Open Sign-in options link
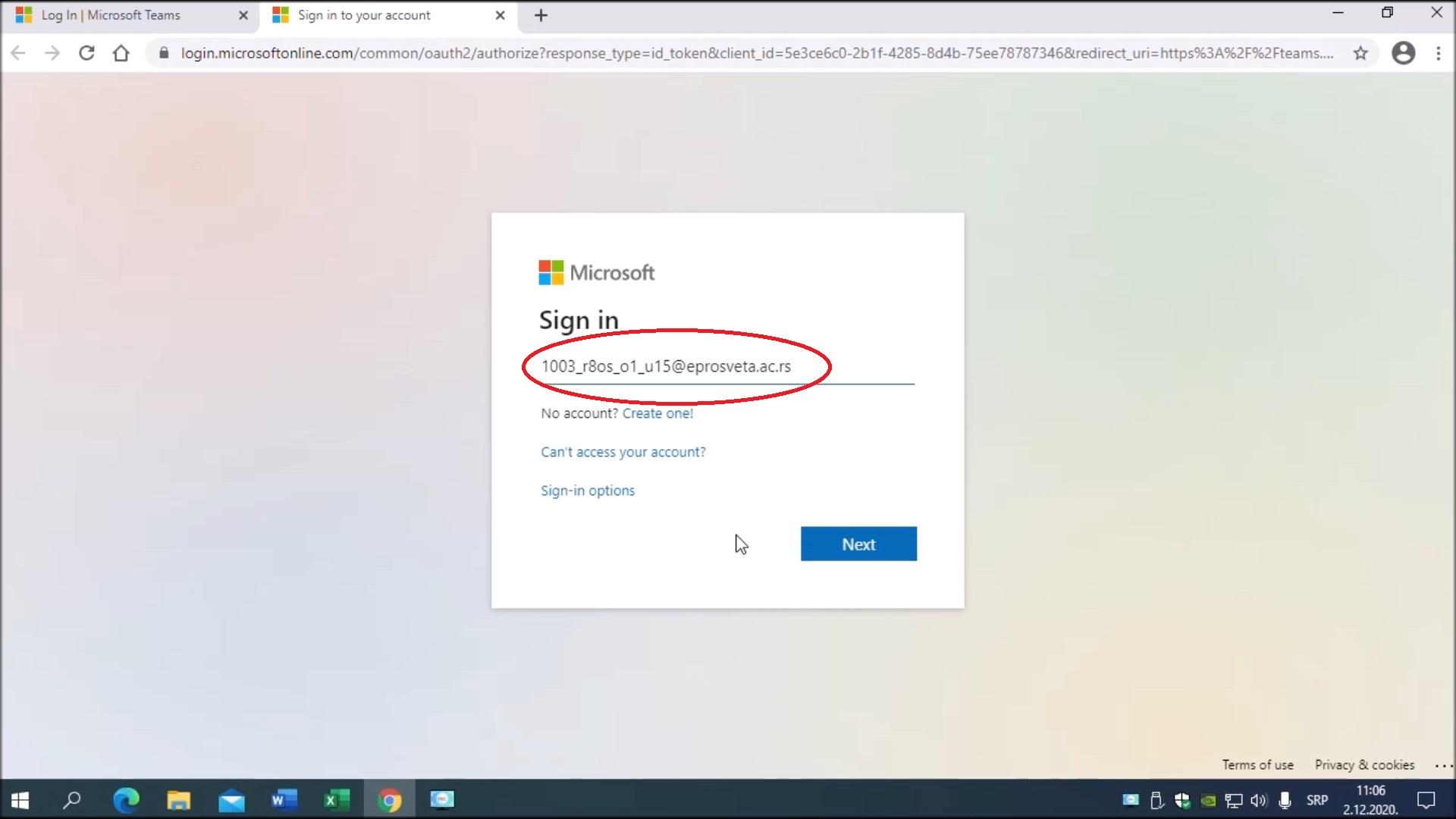1456x819 pixels. (x=588, y=491)
